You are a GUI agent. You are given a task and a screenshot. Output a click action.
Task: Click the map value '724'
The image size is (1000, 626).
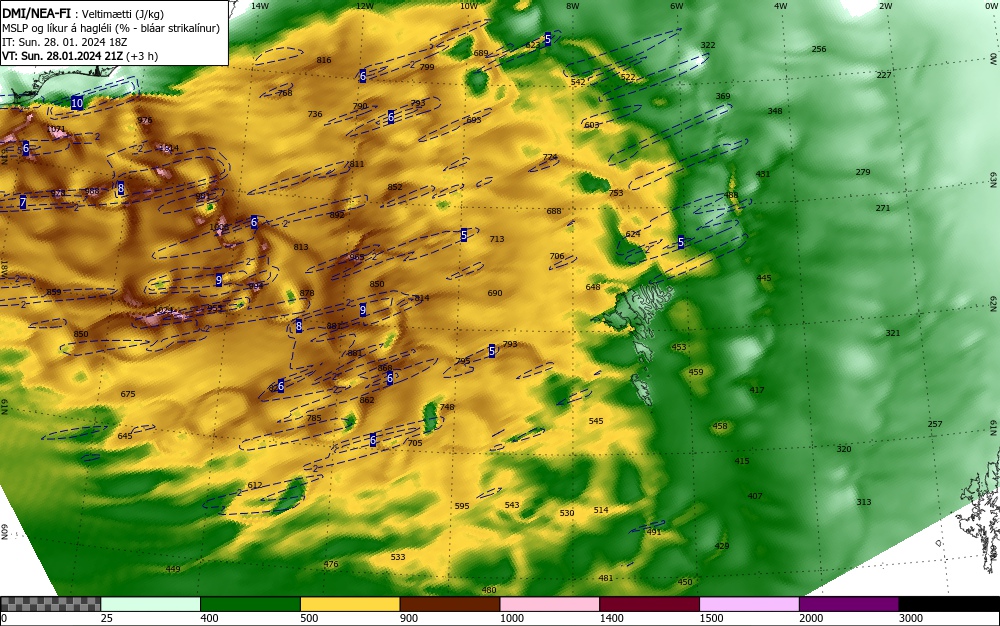tap(550, 157)
